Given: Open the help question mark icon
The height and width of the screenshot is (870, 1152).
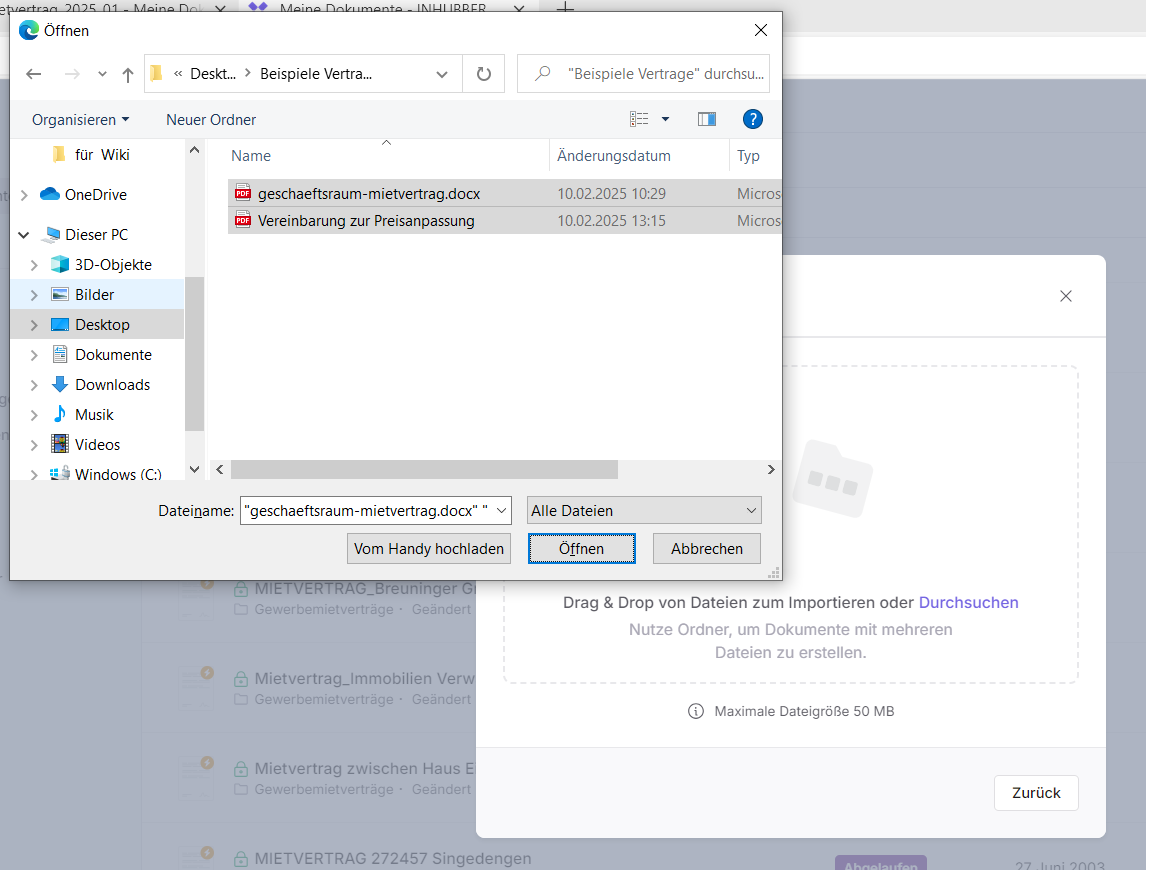Looking at the screenshot, I should click(x=753, y=119).
